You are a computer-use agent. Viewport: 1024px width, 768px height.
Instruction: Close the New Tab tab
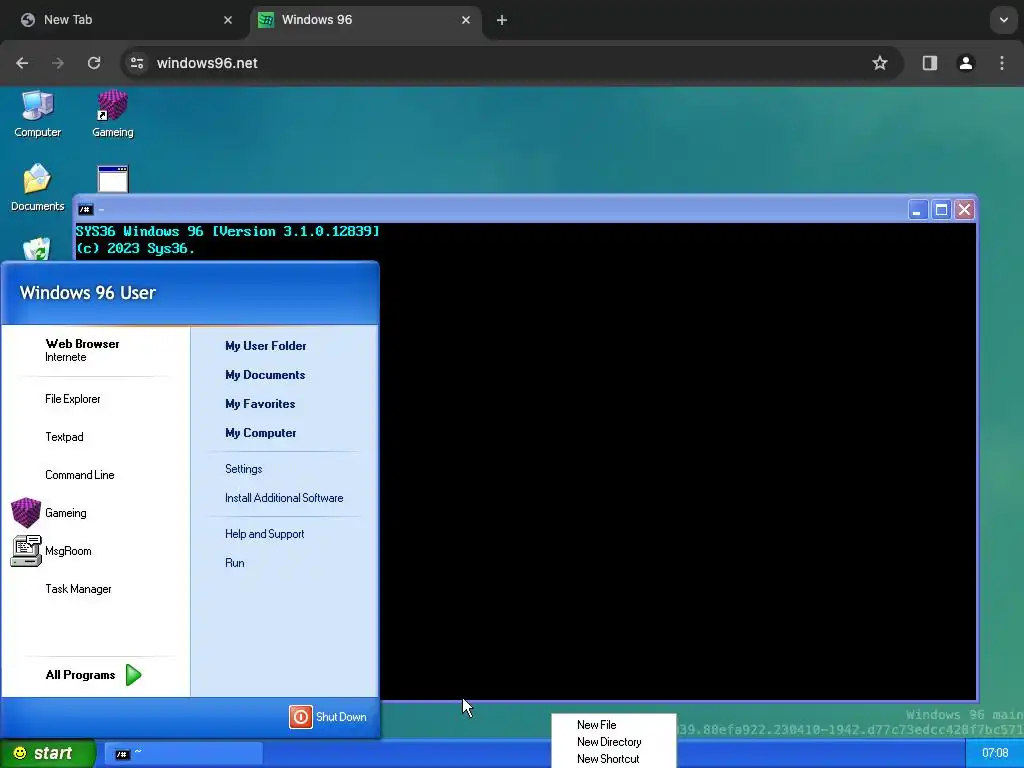(228, 20)
